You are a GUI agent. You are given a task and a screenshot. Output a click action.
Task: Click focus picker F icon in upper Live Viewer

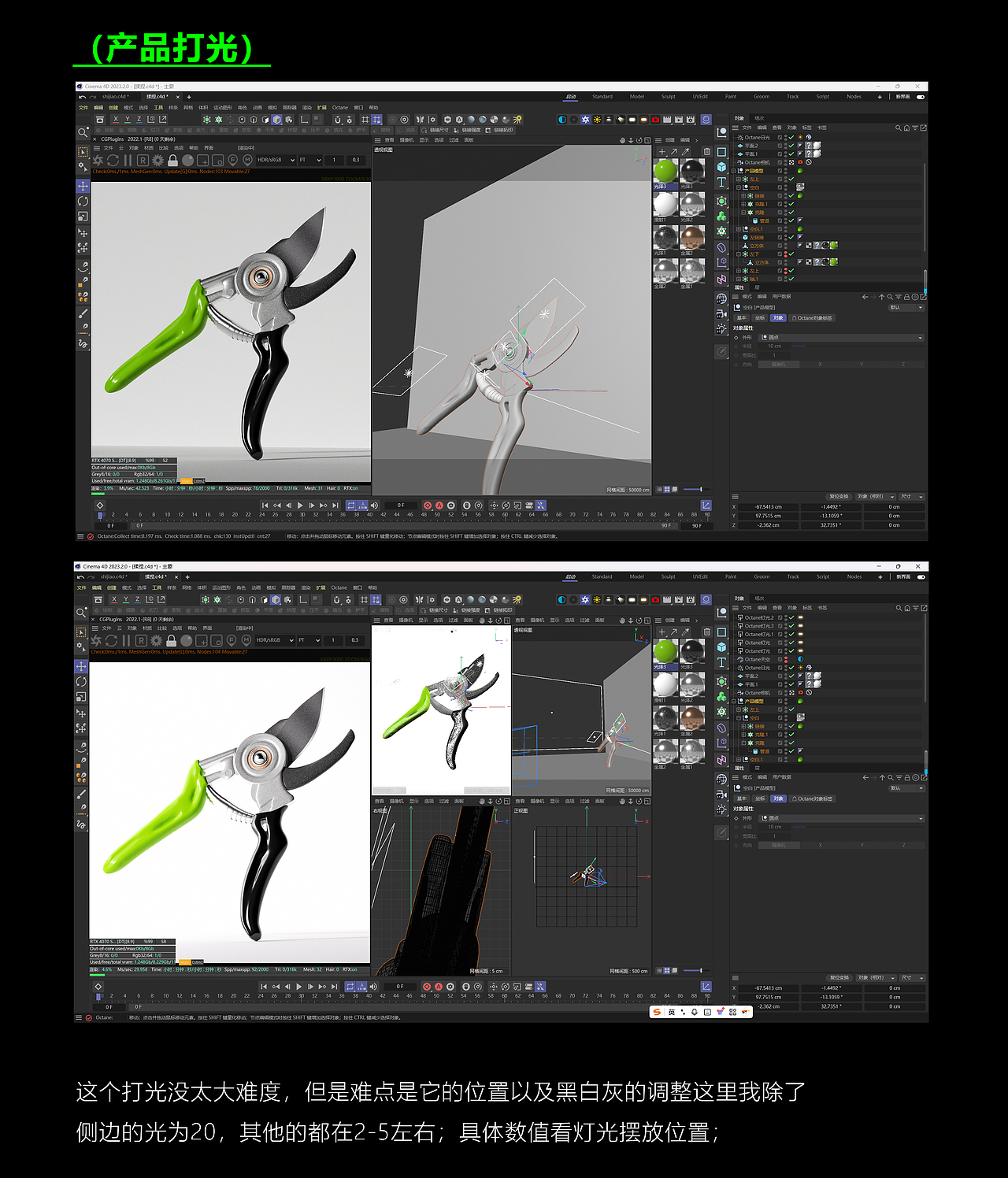click(232, 160)
